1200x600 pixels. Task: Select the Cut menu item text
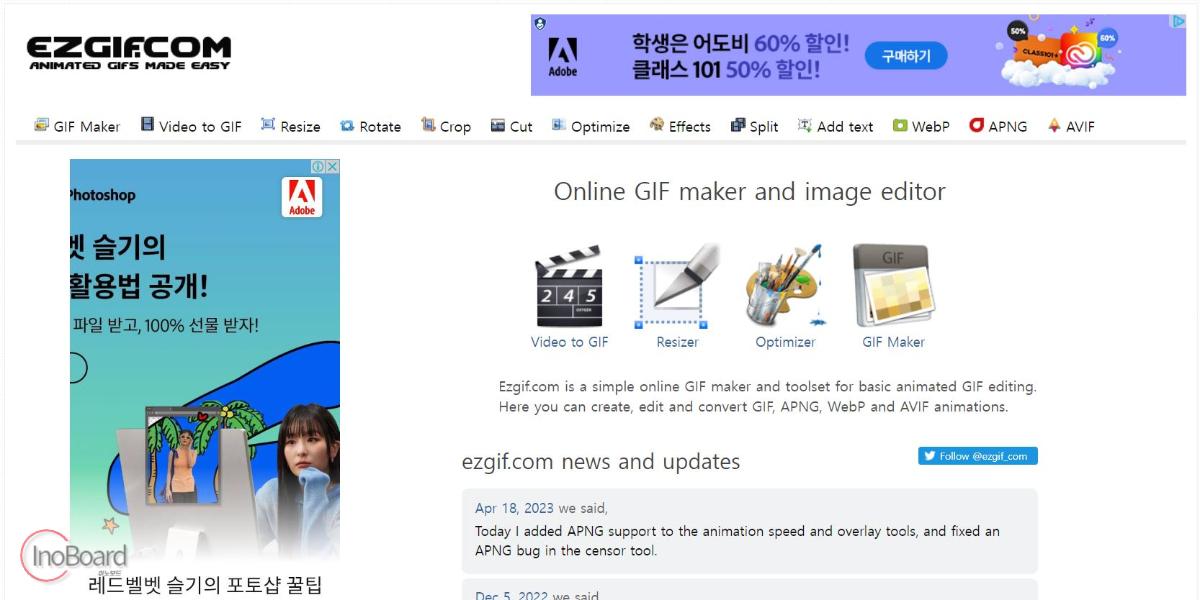pyautogui.click(x=521, y=127)
